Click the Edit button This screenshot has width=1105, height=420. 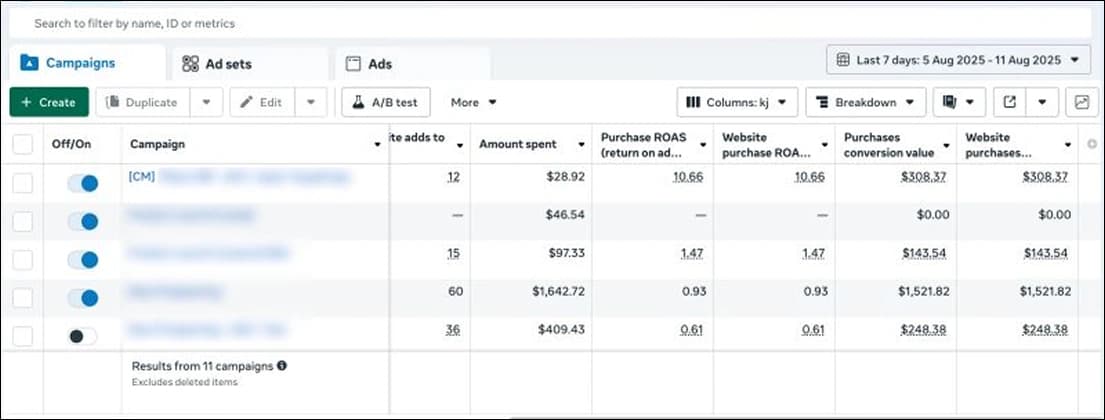tap(262, 102)
